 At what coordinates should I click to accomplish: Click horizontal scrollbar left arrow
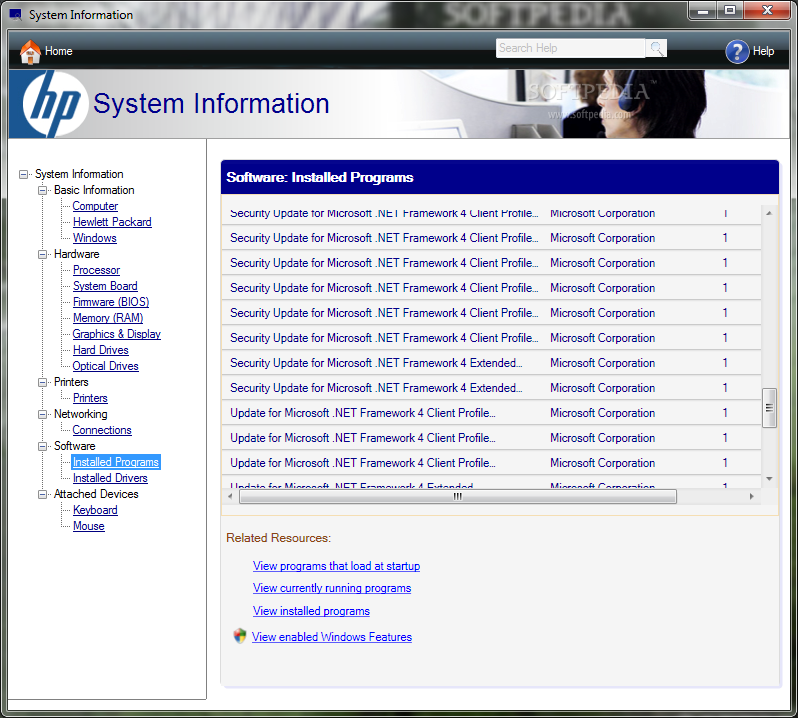[230, 497]
